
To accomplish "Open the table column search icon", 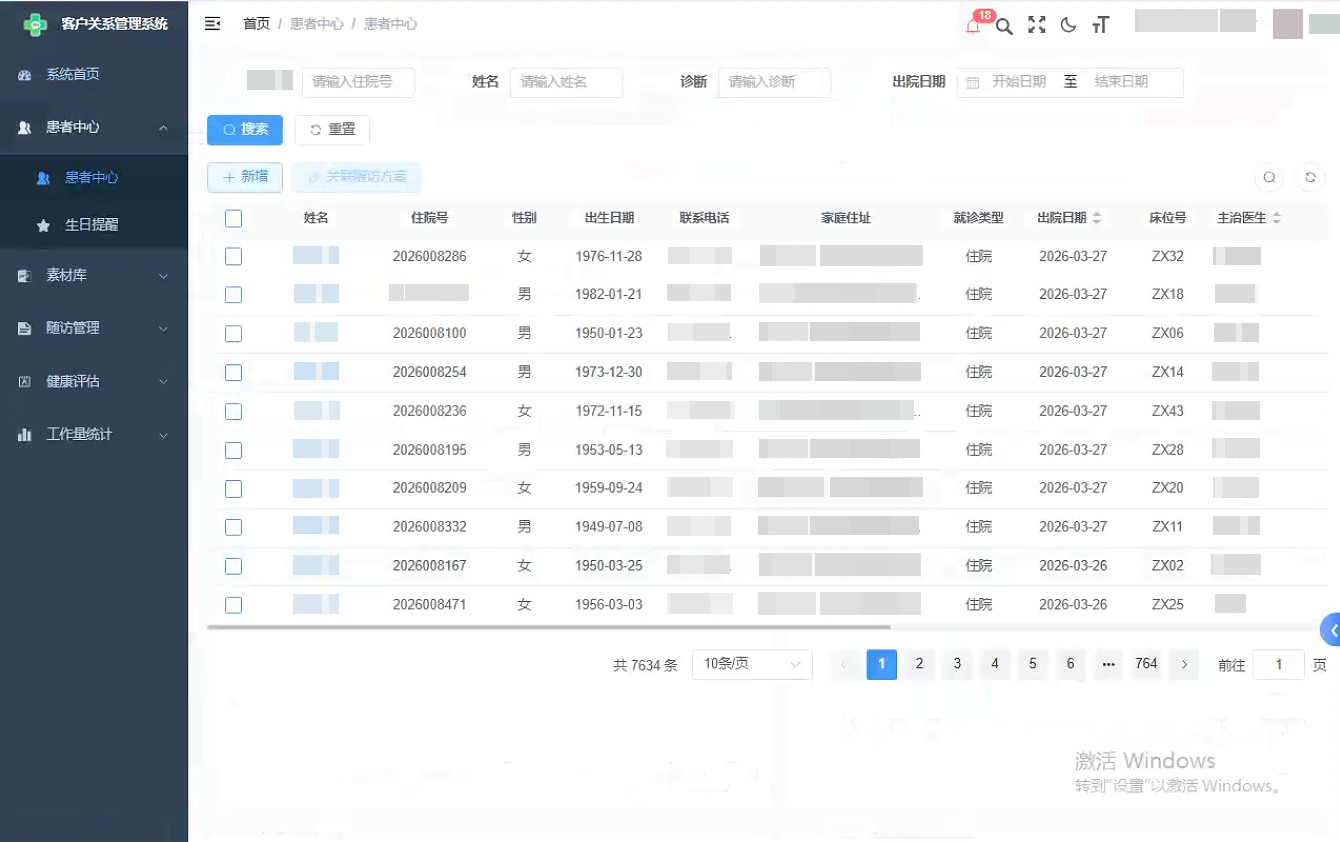I will pos(1269,177).
